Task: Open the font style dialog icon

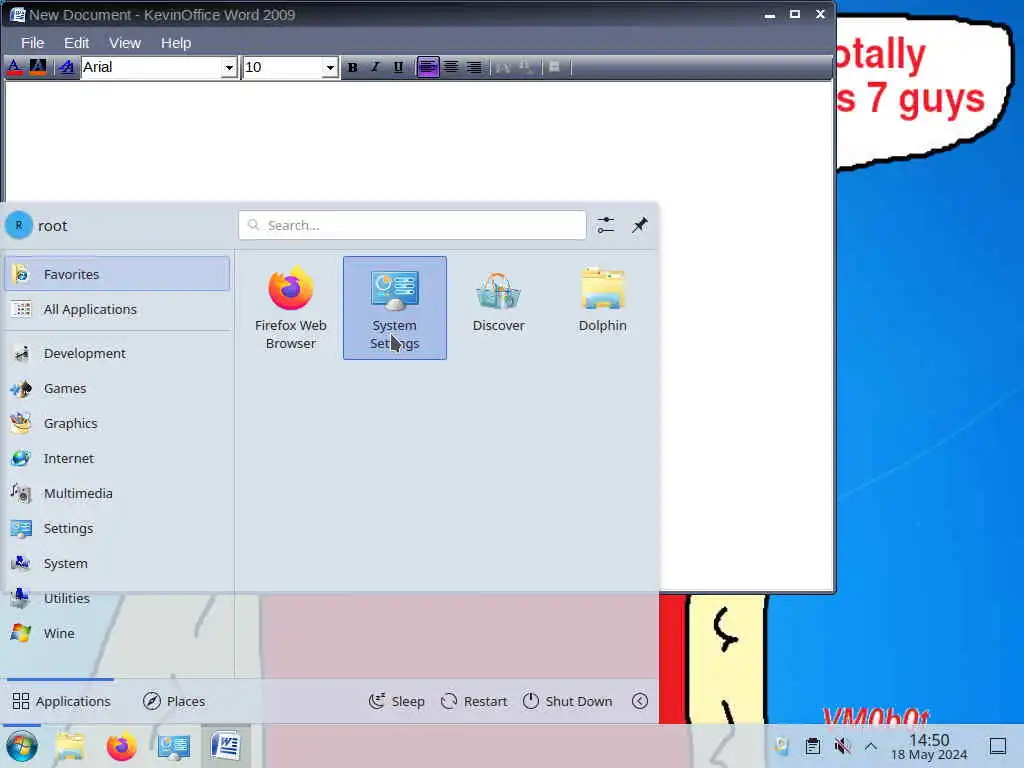Action: [67, 67]
